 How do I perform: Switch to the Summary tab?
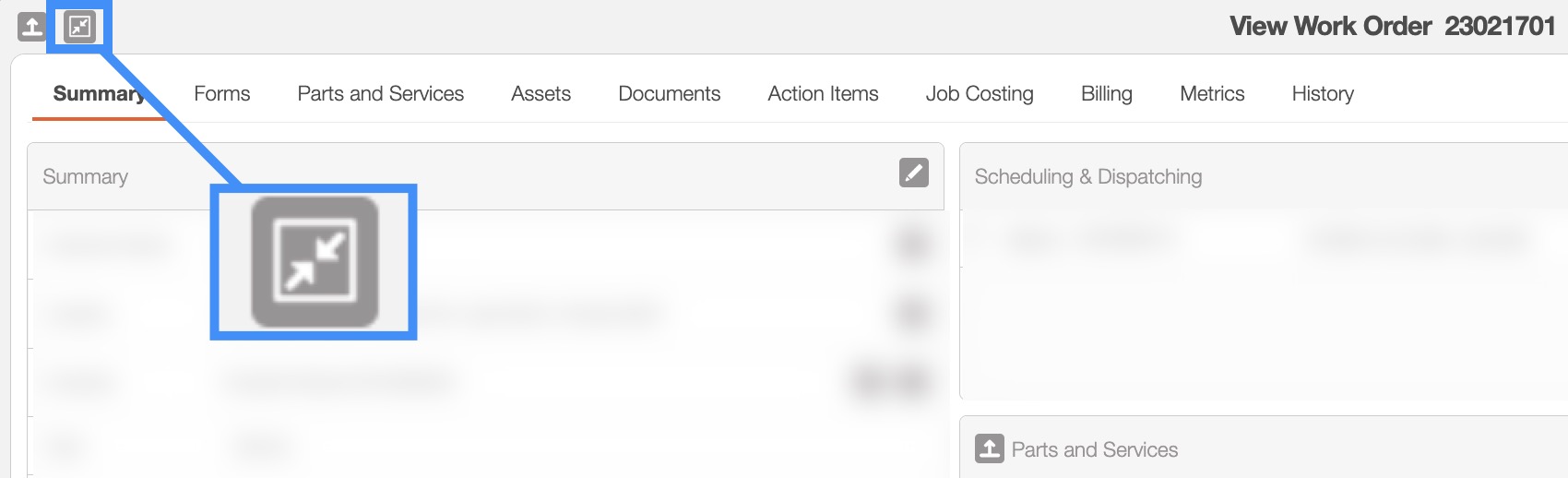click(x=98, y=94)
